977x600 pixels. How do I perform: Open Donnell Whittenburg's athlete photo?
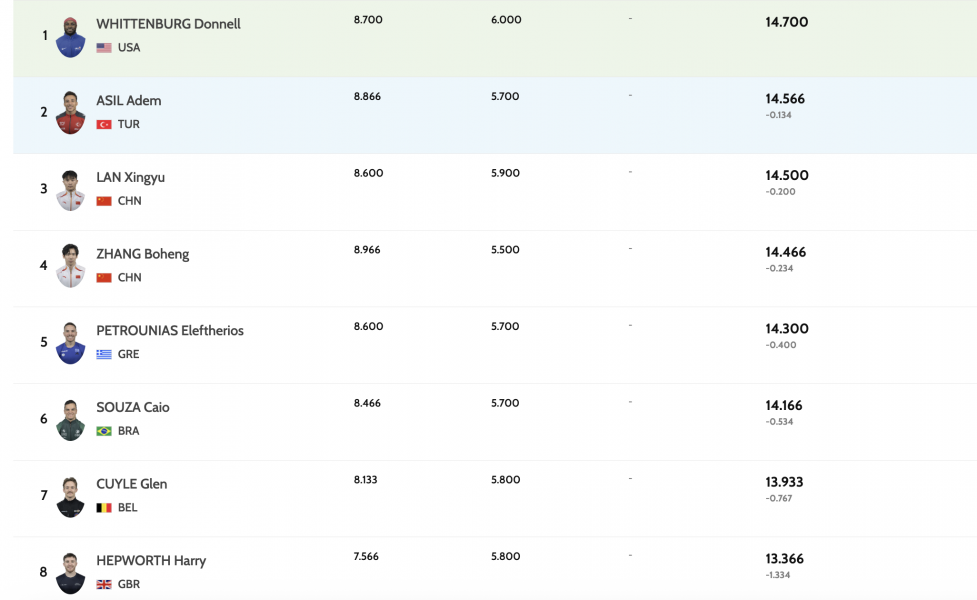70,37
